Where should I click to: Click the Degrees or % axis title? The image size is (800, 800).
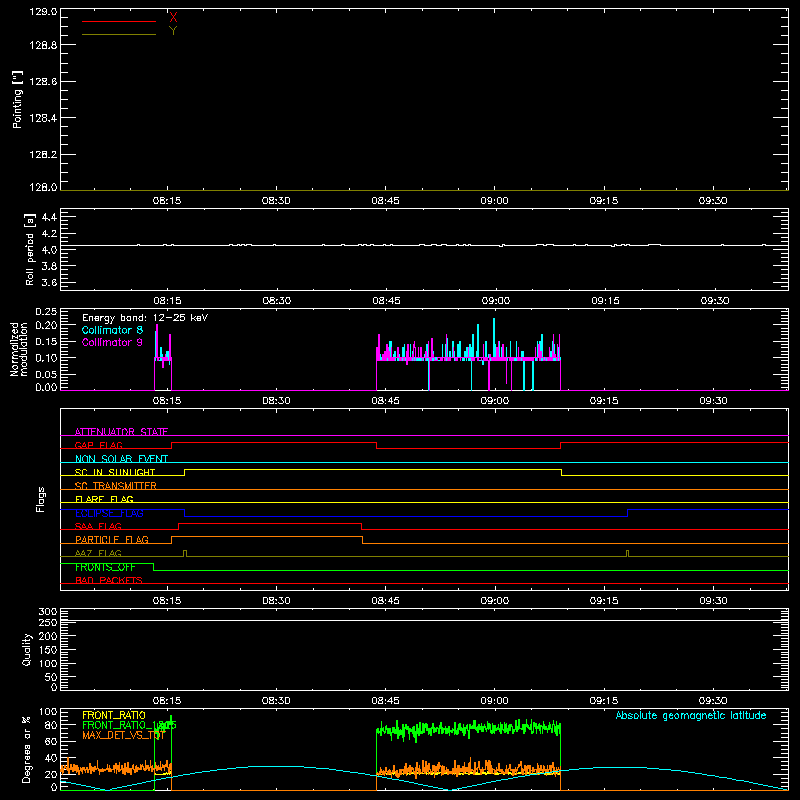point(27,749)
